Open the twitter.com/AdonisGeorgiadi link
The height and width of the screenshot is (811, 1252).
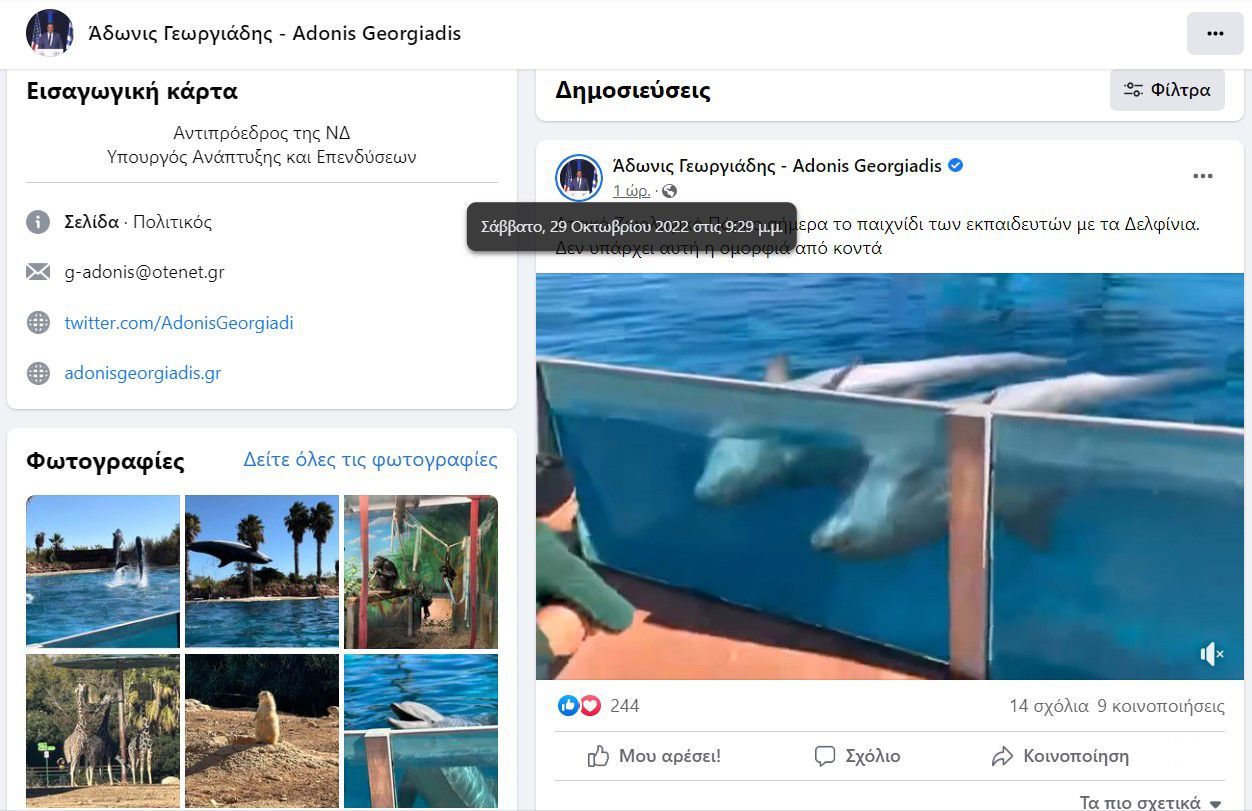[179, 323]
